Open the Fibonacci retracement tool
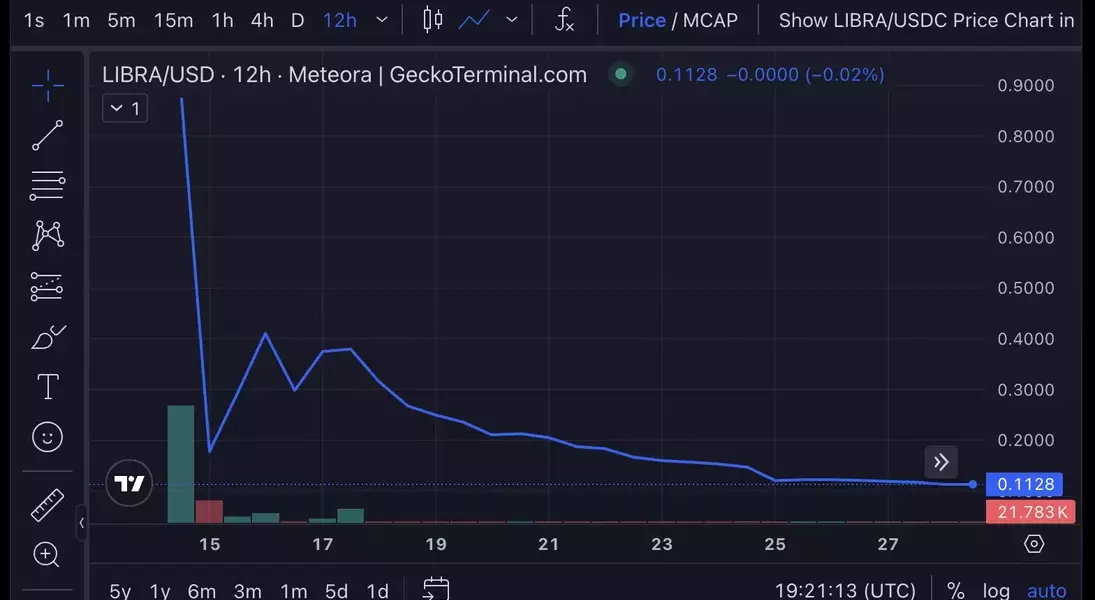The height and width of the screenshot is (600, 1095). point(47,186)
